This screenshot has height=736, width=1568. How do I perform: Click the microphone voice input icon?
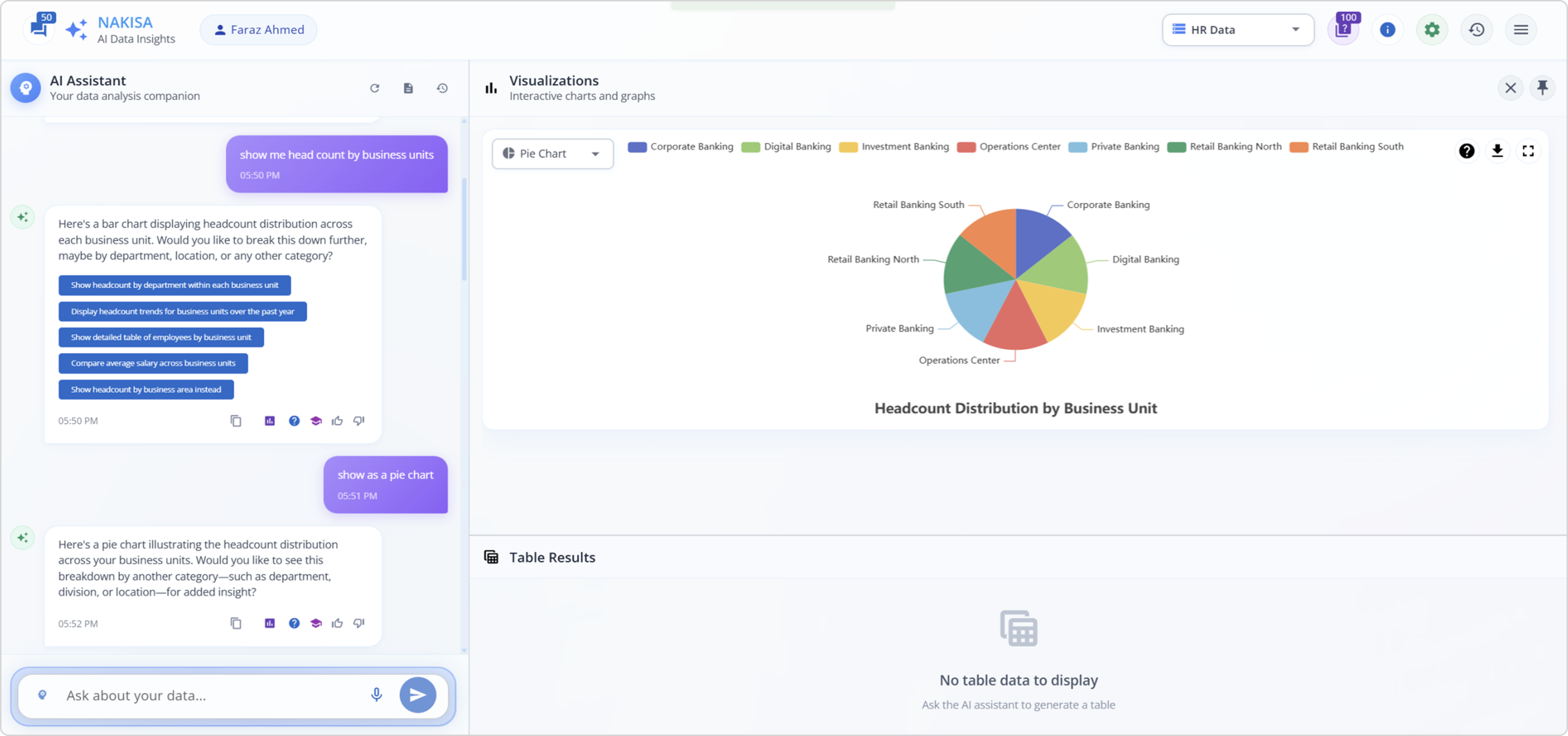(376, 695)
